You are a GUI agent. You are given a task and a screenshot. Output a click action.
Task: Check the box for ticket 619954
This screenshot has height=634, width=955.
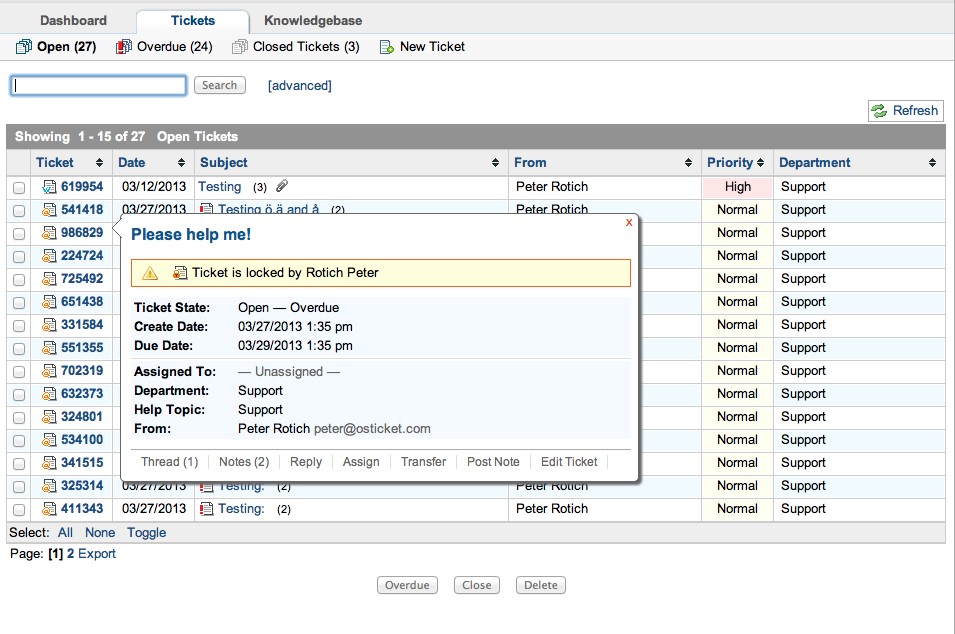pos(19,187)
